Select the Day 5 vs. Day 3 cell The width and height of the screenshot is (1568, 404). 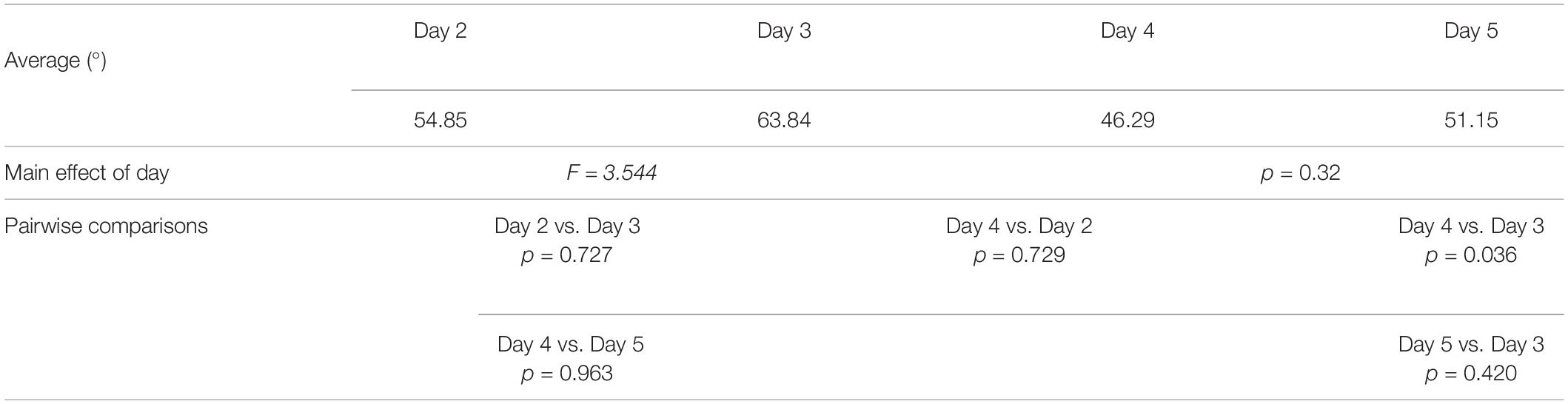coord(1471,344)
